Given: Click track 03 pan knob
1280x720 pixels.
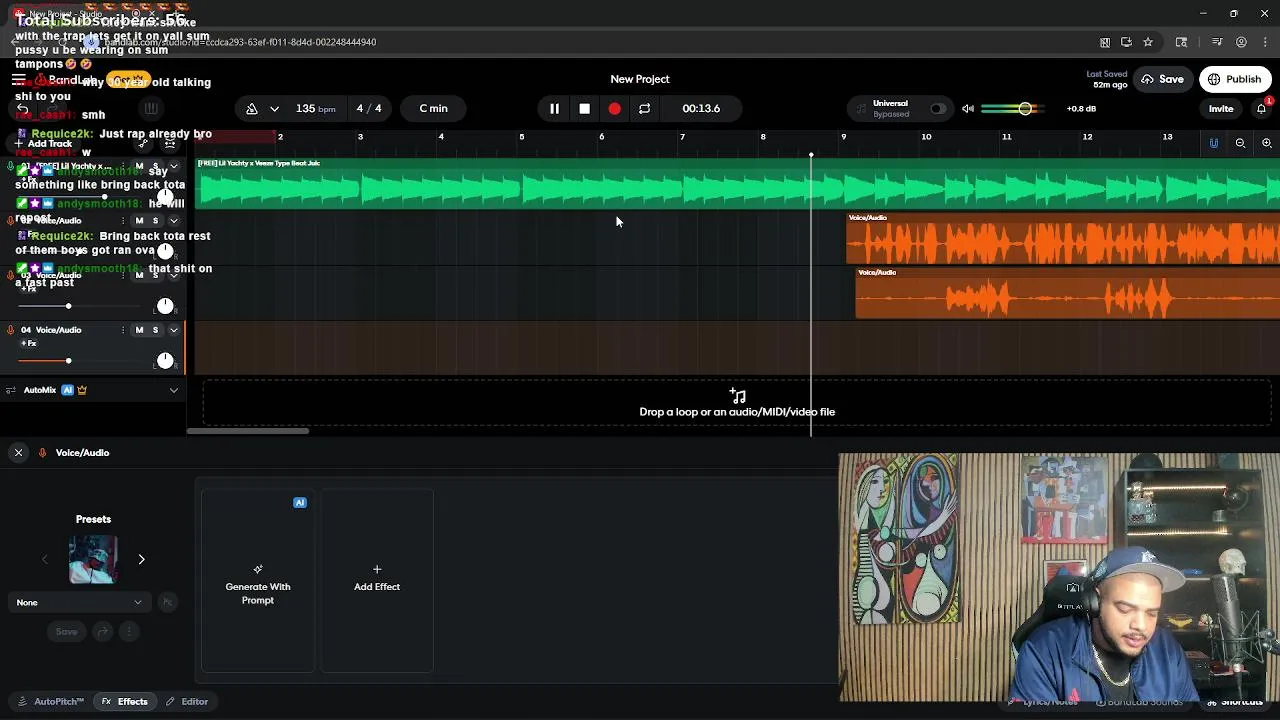Looking at the screenshot, I should point(165,305).
